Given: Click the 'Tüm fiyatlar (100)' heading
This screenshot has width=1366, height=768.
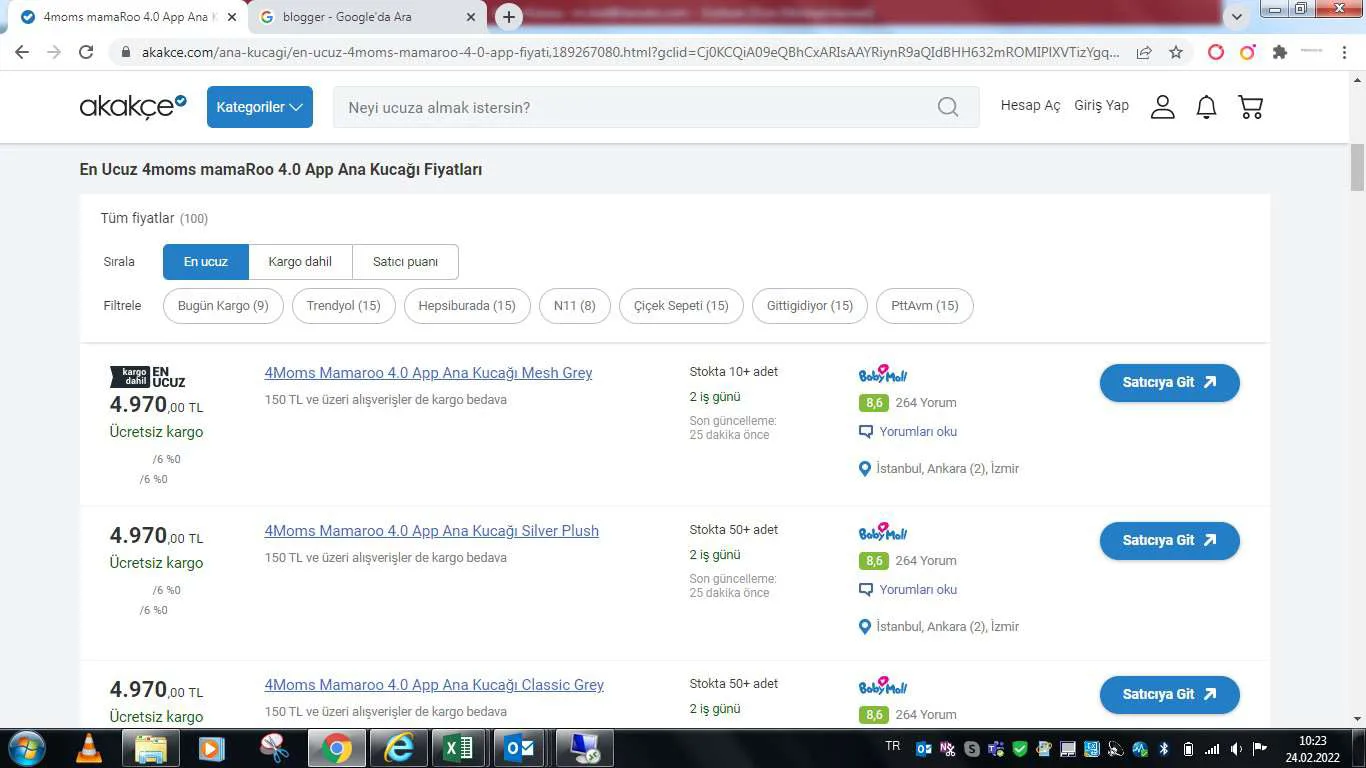Looking at the screenshot, I should point(154,218).
